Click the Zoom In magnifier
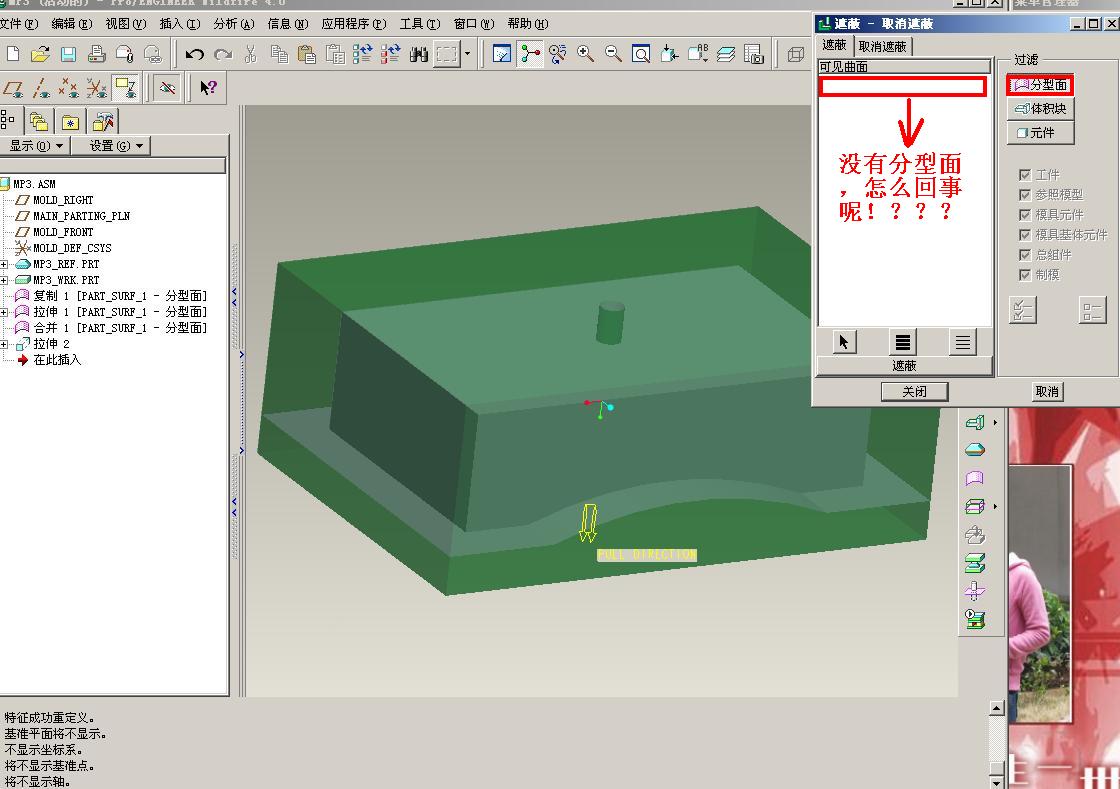1120x789 pixels. (x=586, y=54)
